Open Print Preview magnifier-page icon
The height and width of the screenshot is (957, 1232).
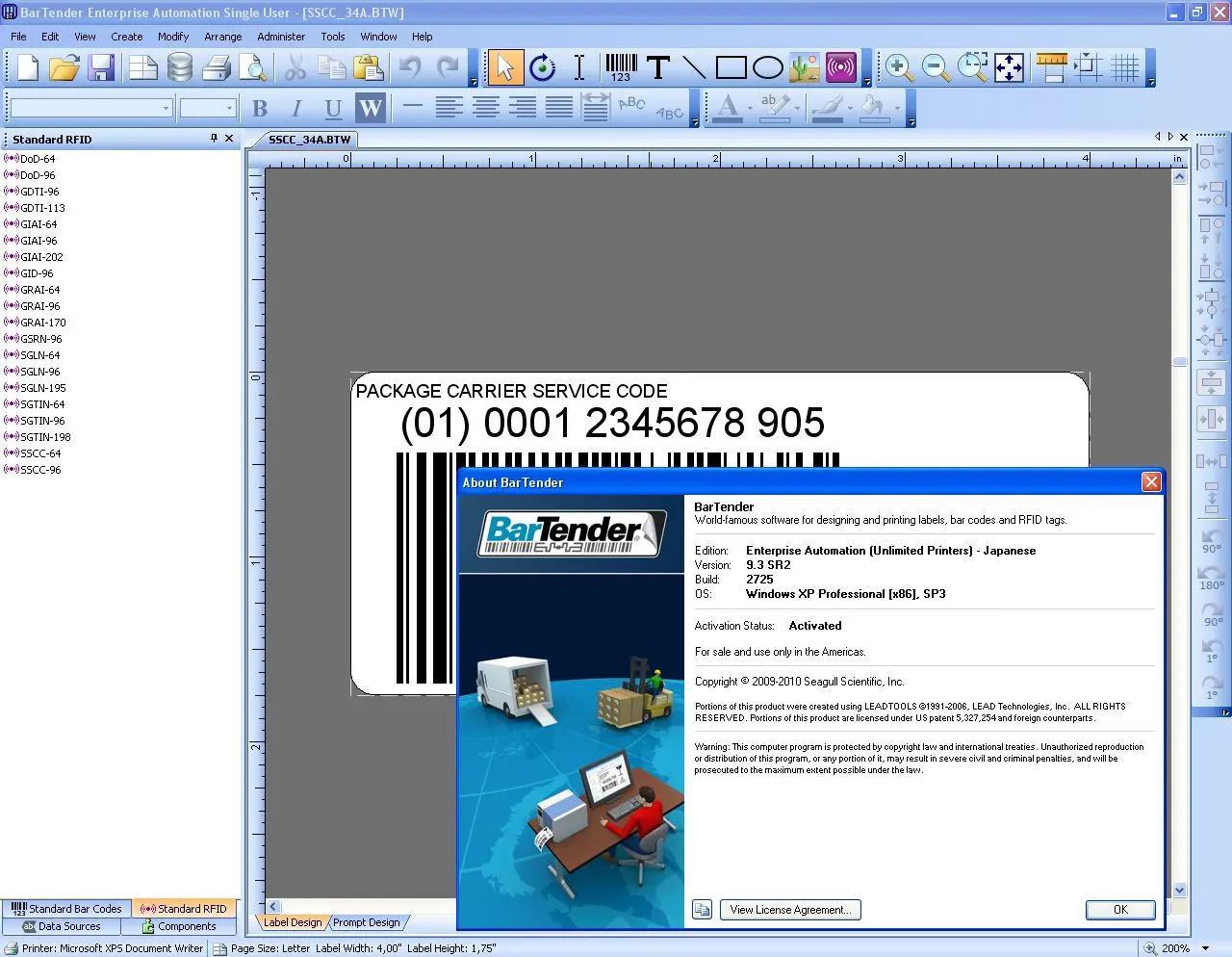(x=253, y=67)
